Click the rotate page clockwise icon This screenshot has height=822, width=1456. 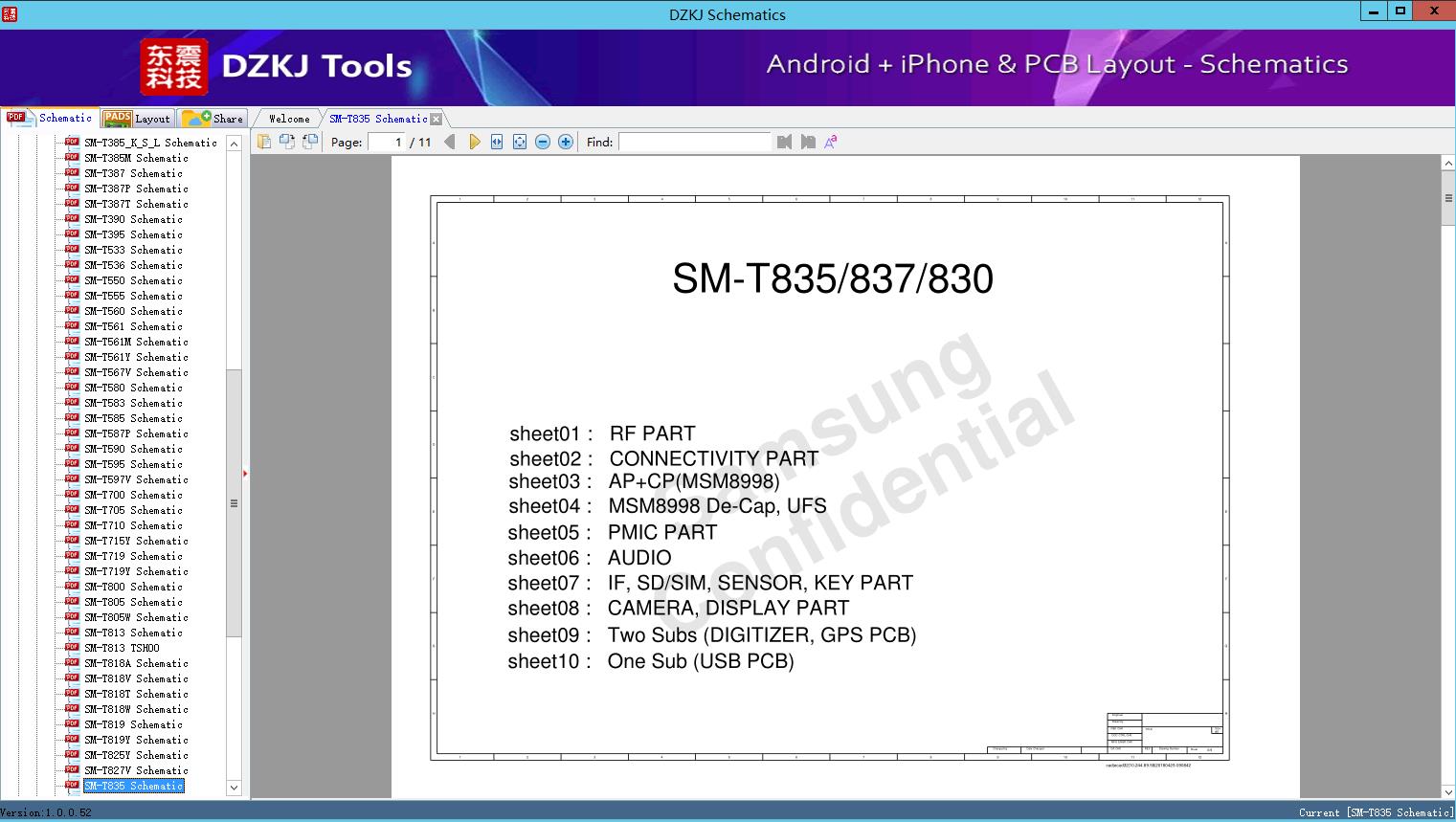(310, 142)
